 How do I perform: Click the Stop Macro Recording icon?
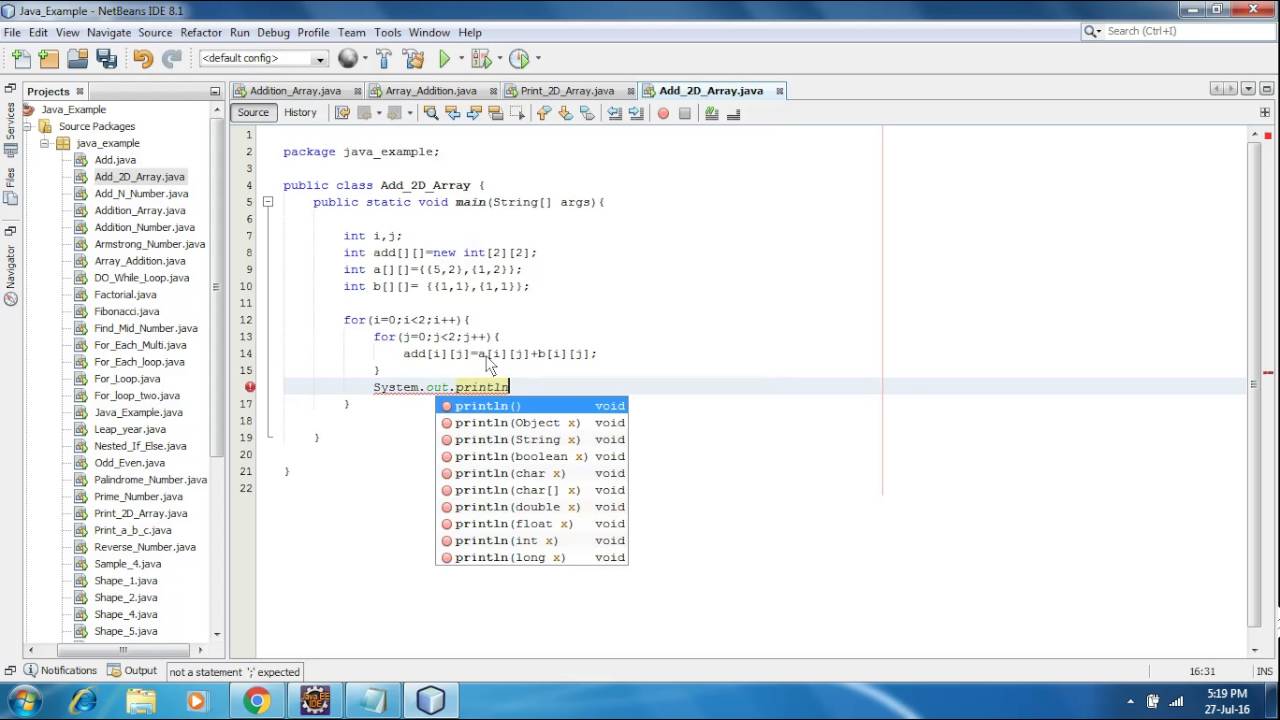685,113
